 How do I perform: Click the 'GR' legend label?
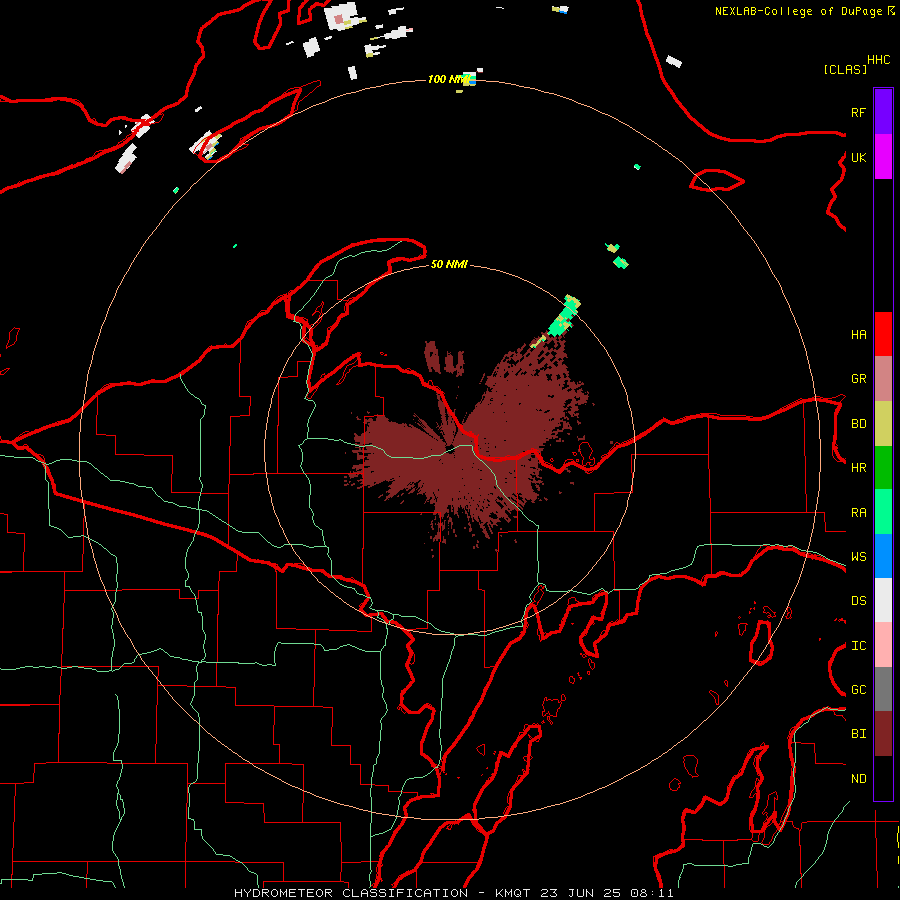coord(859,379)
